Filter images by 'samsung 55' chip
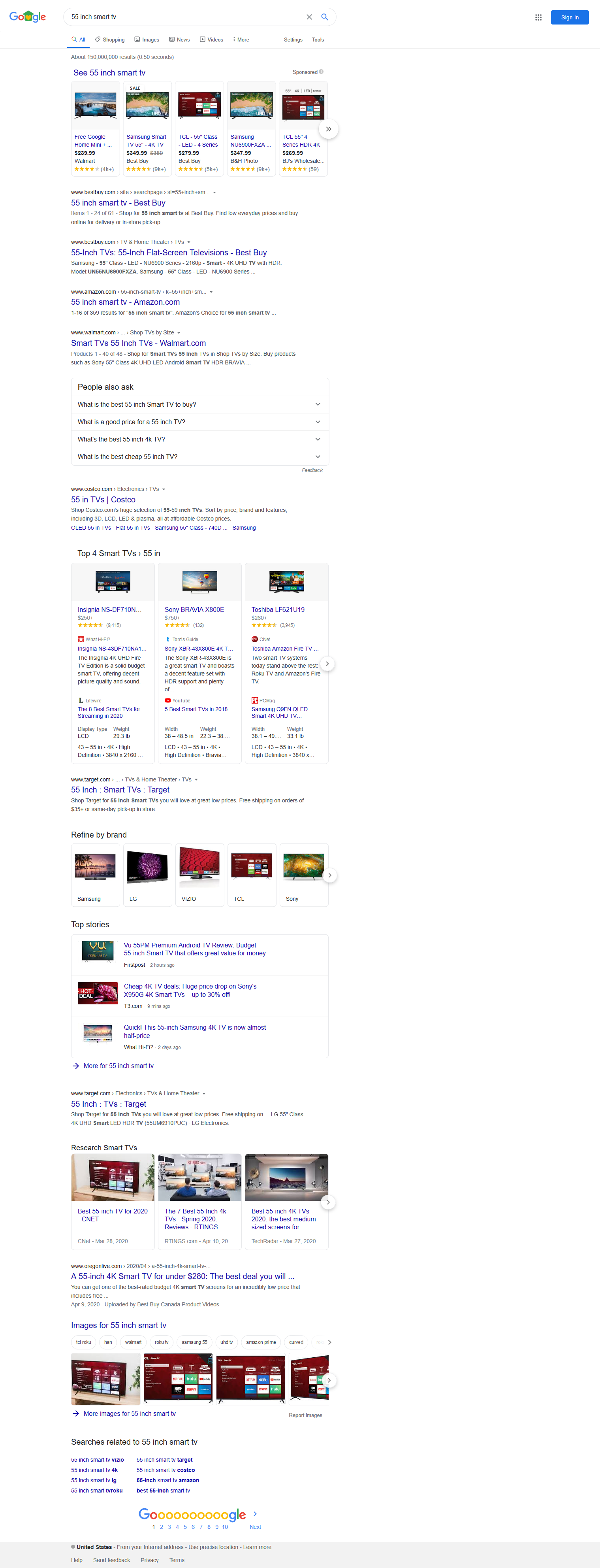 click(194, 1342)
